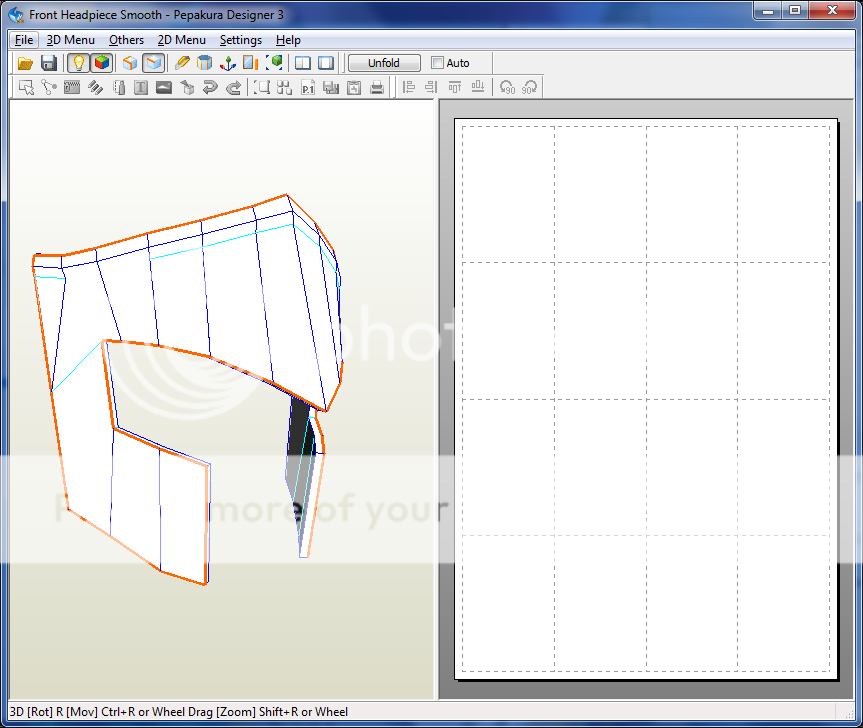Click the fit-to-frame bracket icon
The width and height of the screenshot is (863, 728).
pos(263,87)
